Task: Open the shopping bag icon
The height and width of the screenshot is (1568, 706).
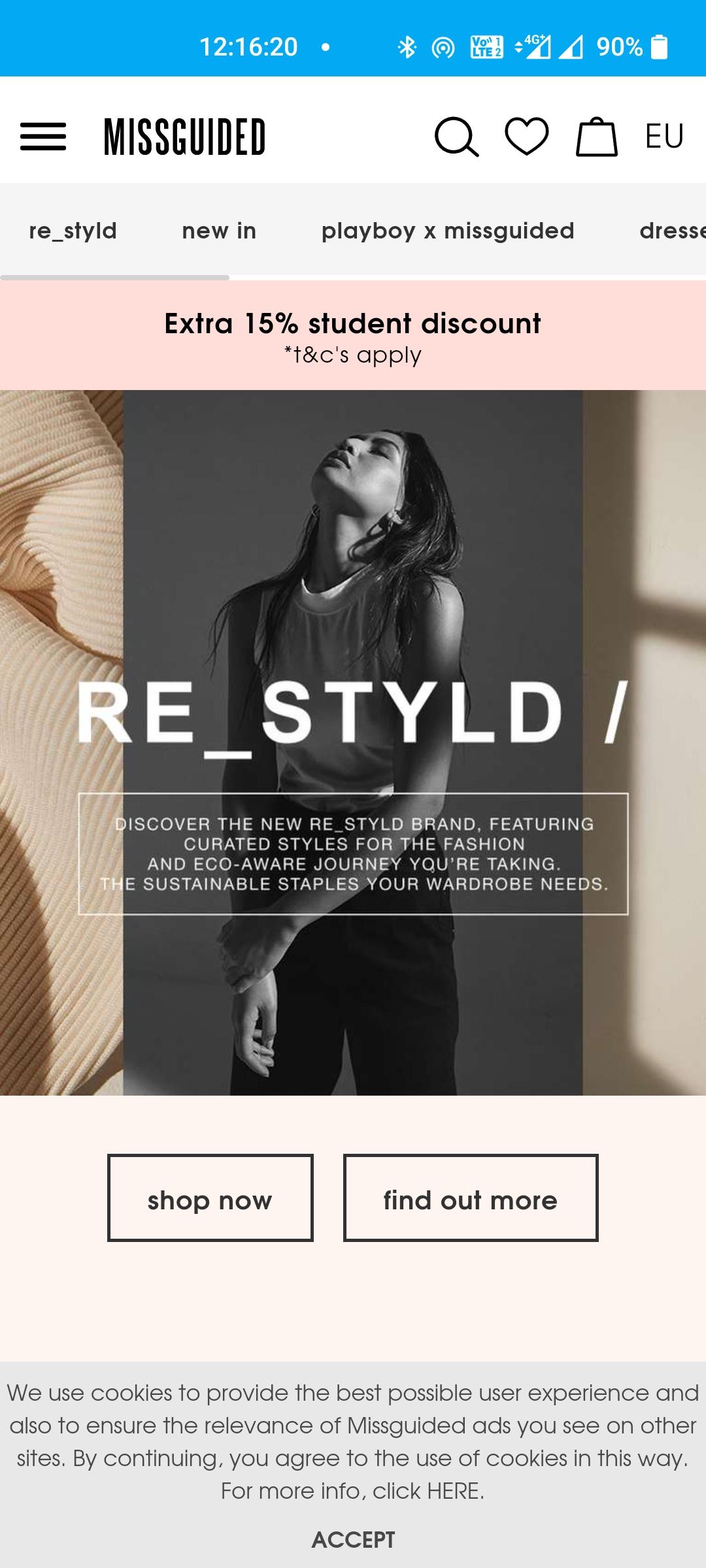Action: pos(596,137)
